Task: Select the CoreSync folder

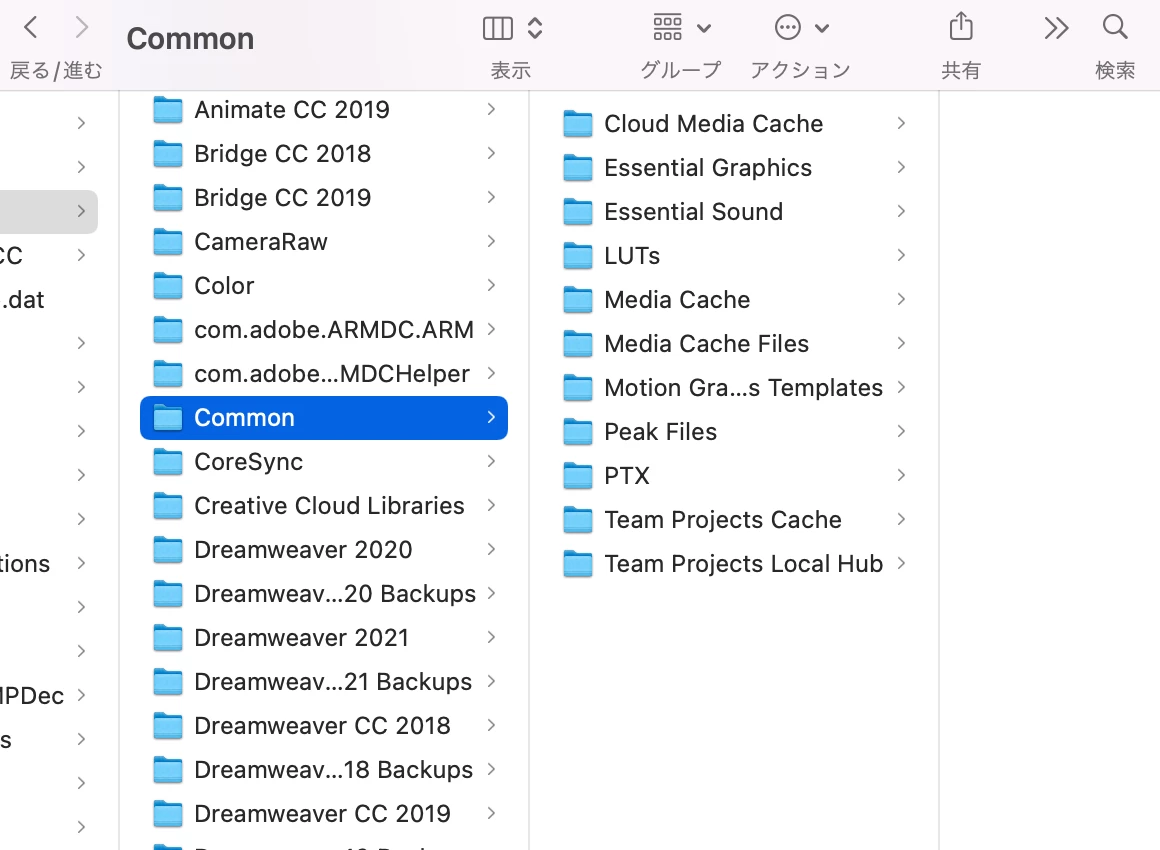Action: [323, 462]
